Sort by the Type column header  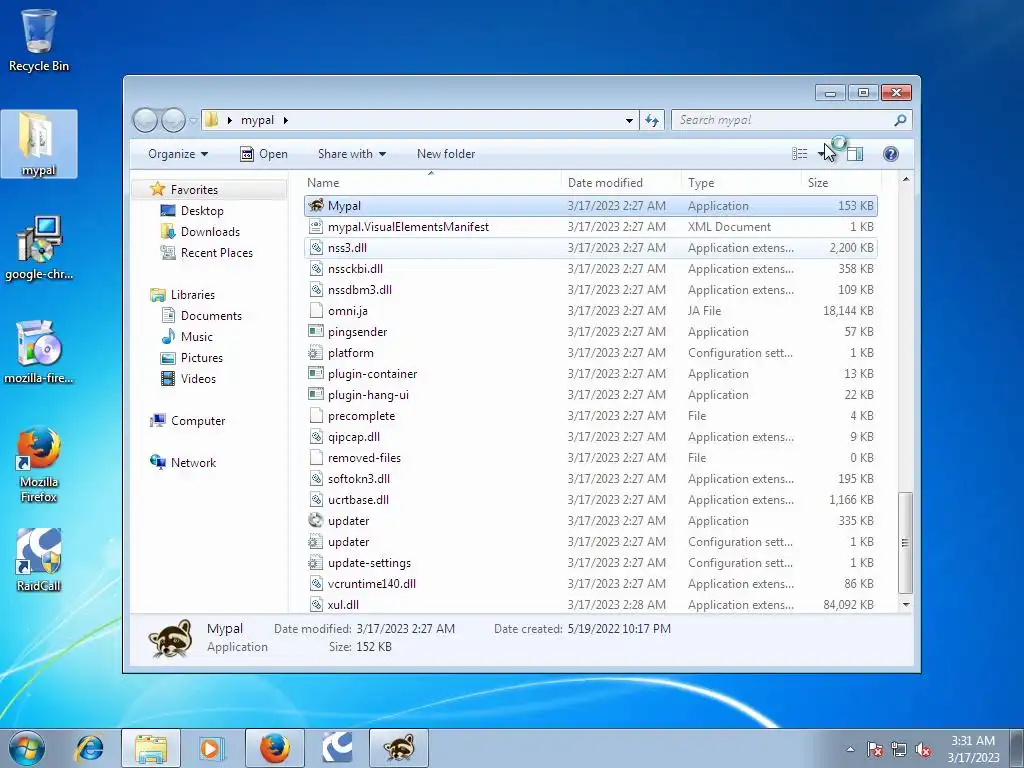coord(741,183)
